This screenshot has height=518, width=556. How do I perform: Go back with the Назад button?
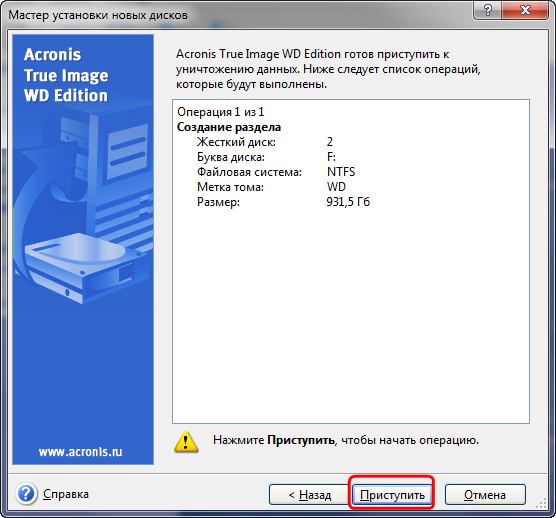308,495
